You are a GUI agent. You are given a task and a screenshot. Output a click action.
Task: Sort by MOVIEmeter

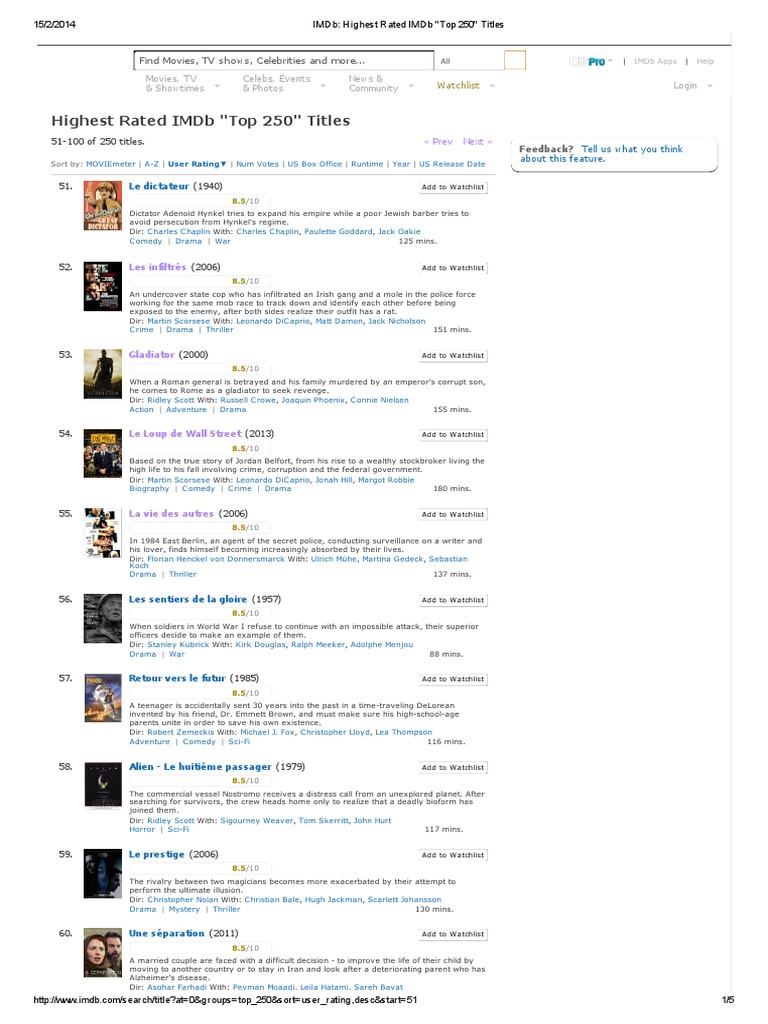tap(110, 164)
